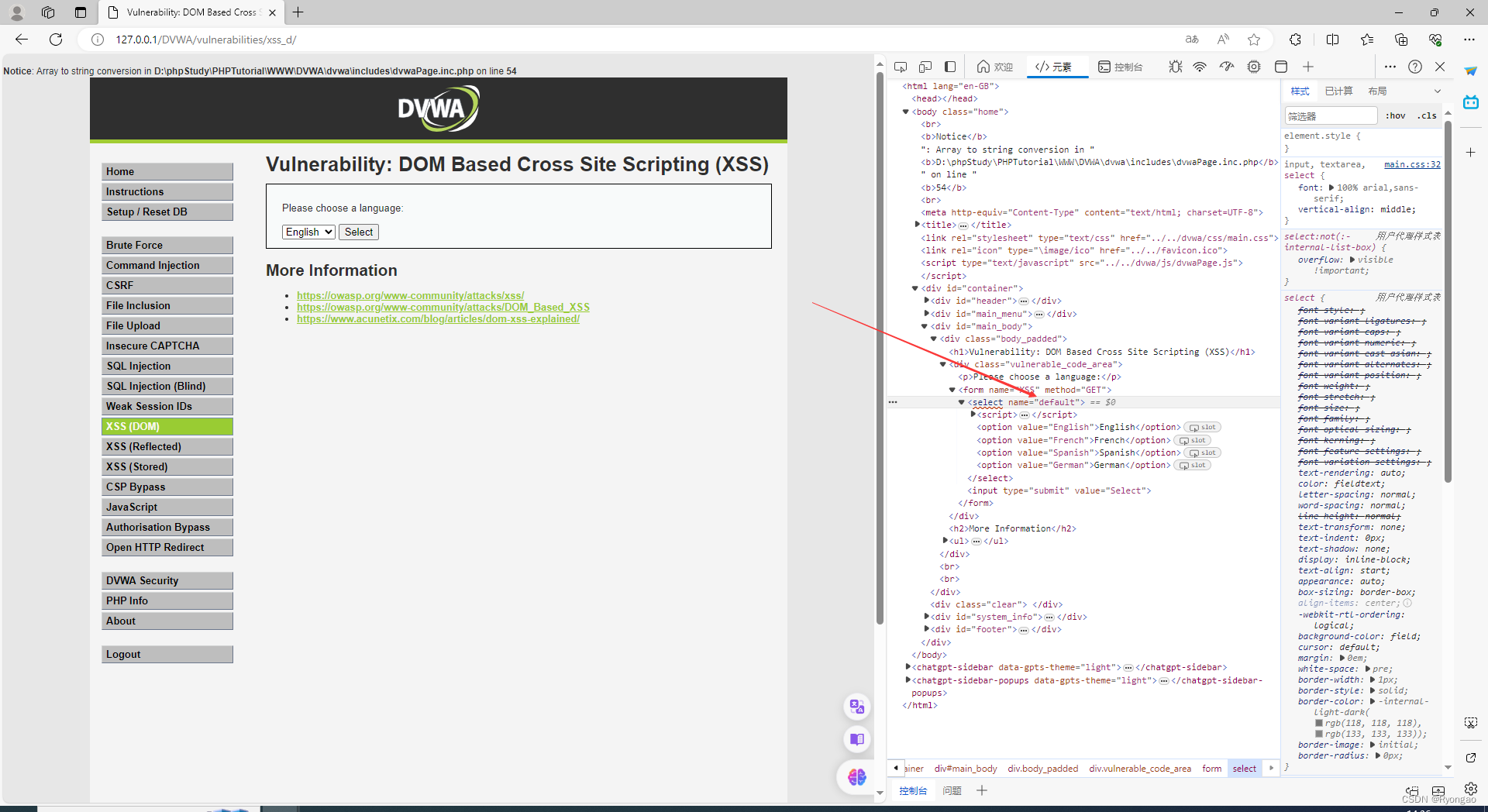
Task: Open the acunetix dom-xss-explained link
Action: tap(438, 318)
